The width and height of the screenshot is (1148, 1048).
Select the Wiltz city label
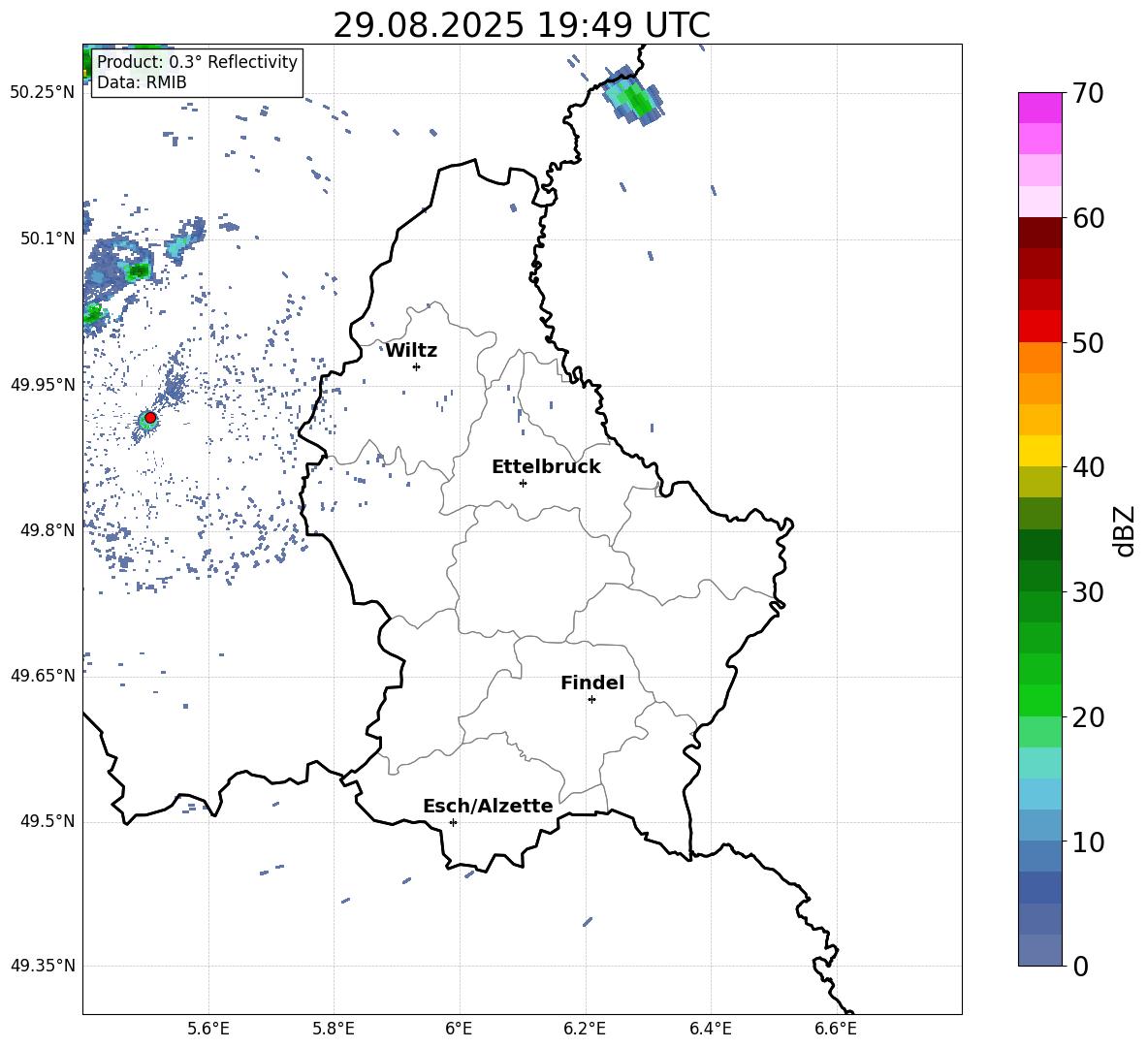411,351
